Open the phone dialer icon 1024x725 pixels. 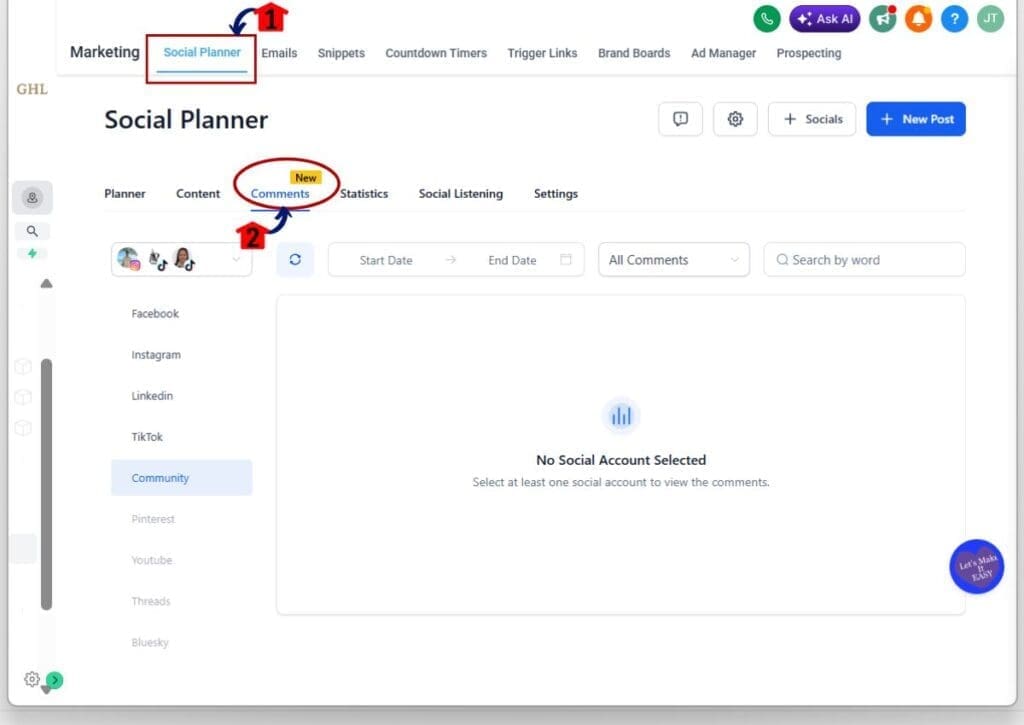pyautogui.click(x=766, y=19)
